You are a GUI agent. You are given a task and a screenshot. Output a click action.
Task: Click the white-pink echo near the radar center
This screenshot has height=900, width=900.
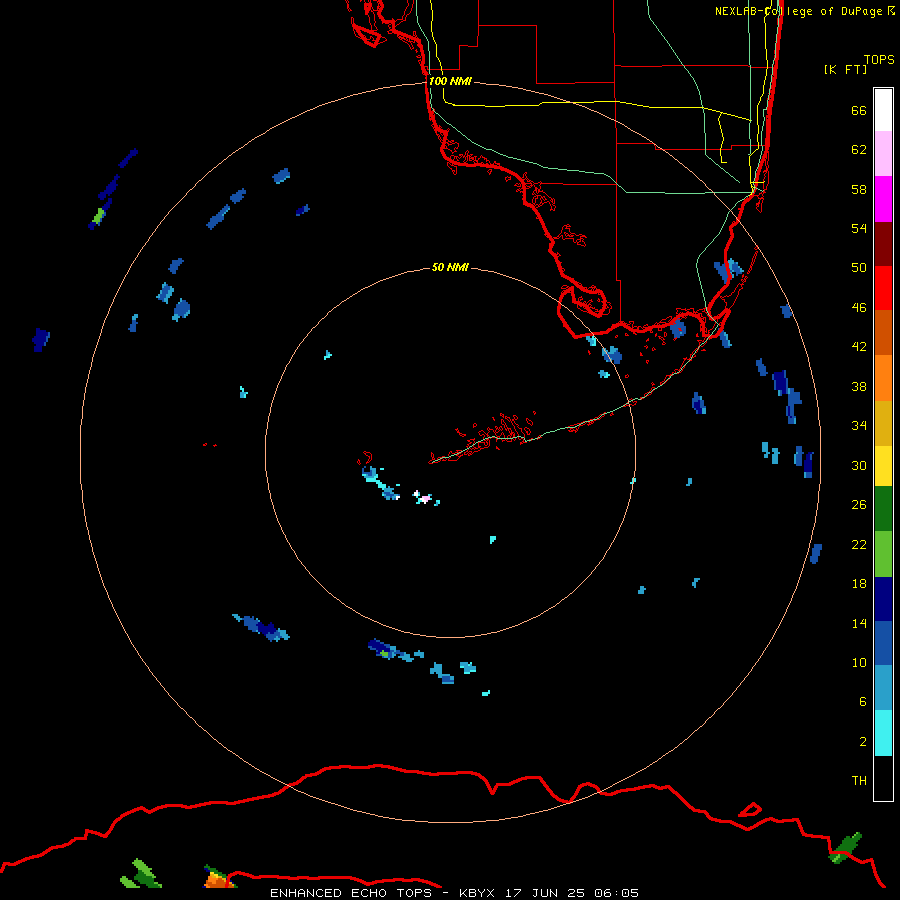click(x=423, y=498)
